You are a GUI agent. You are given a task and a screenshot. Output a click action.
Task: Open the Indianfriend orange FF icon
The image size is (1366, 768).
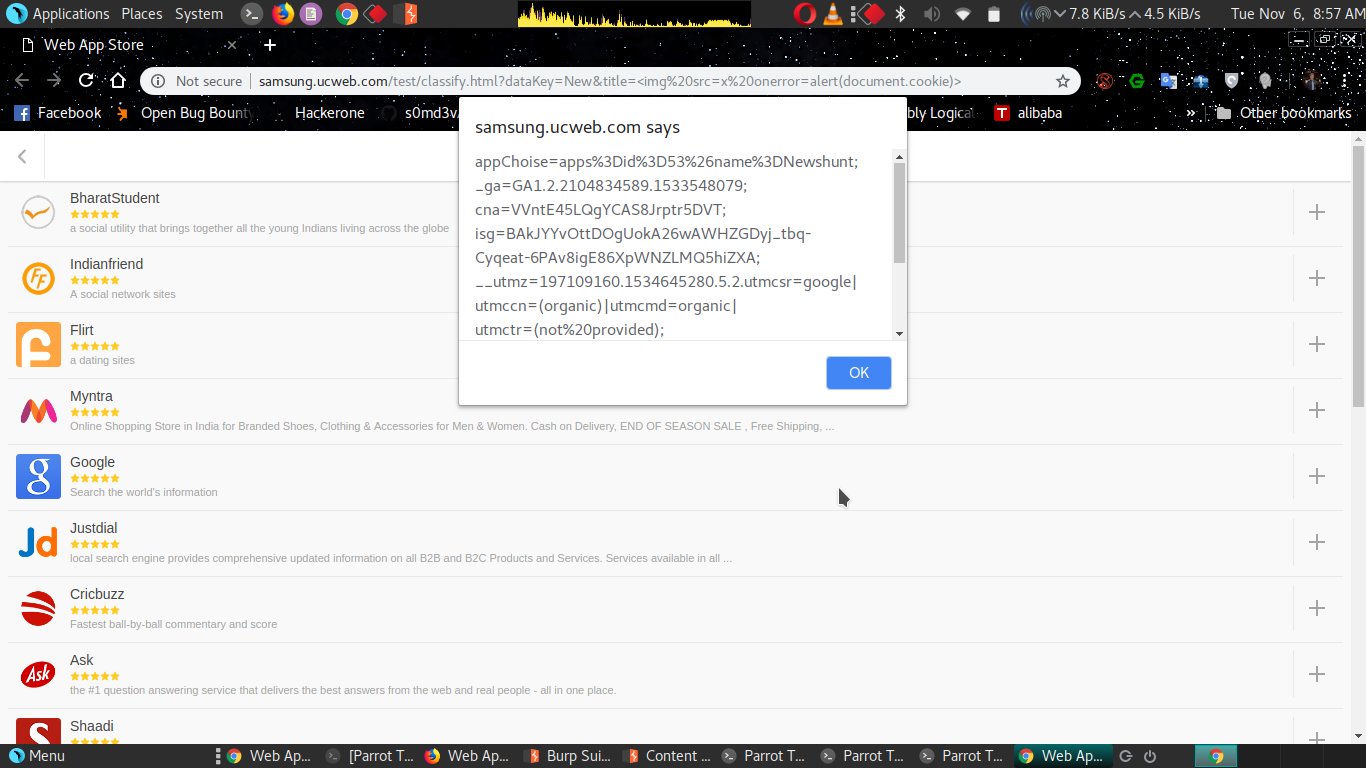pyautogui.click(x=38, y=278)
